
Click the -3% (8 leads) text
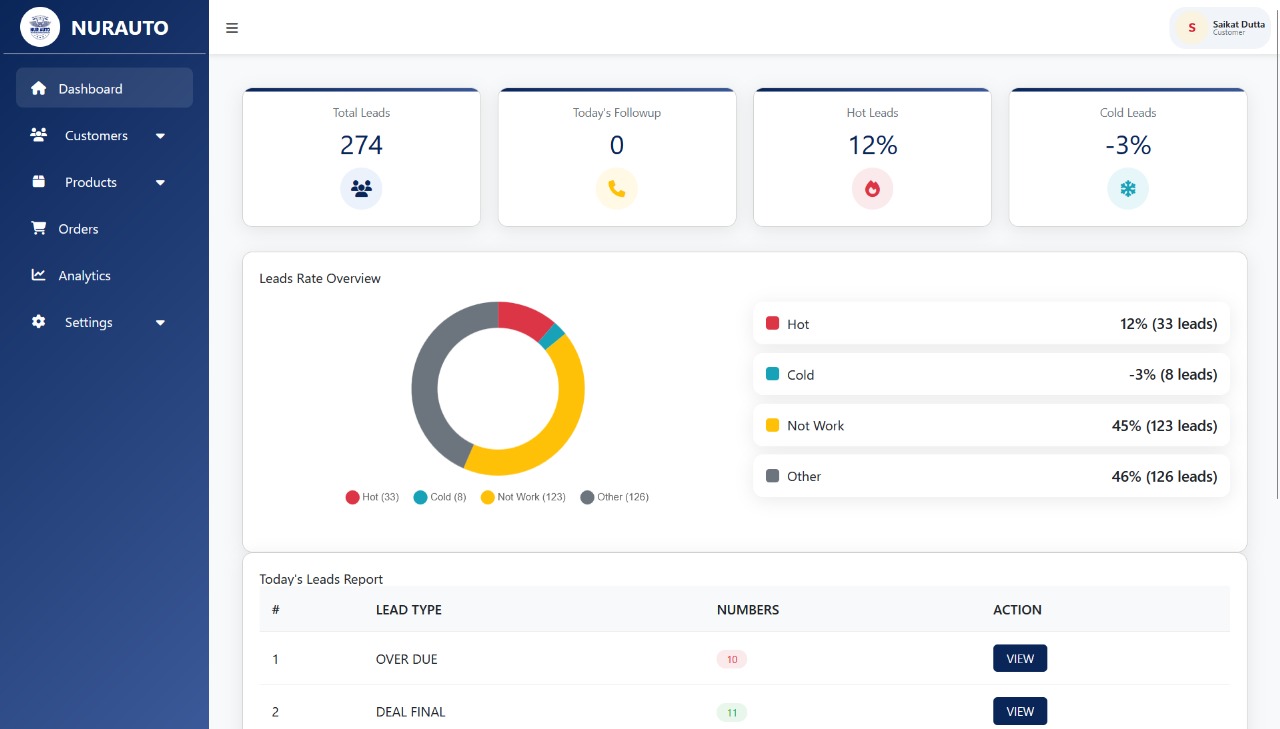click(1173, 374)
